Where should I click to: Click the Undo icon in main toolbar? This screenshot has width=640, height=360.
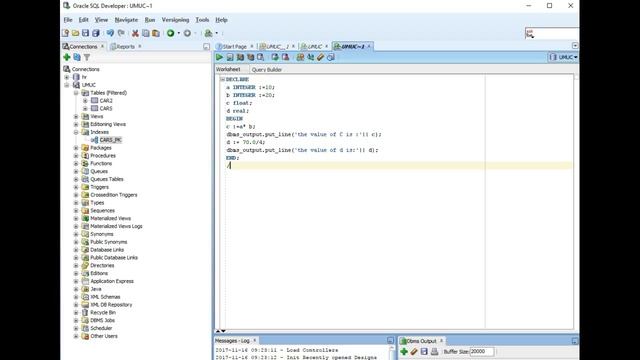click(110, 33)
